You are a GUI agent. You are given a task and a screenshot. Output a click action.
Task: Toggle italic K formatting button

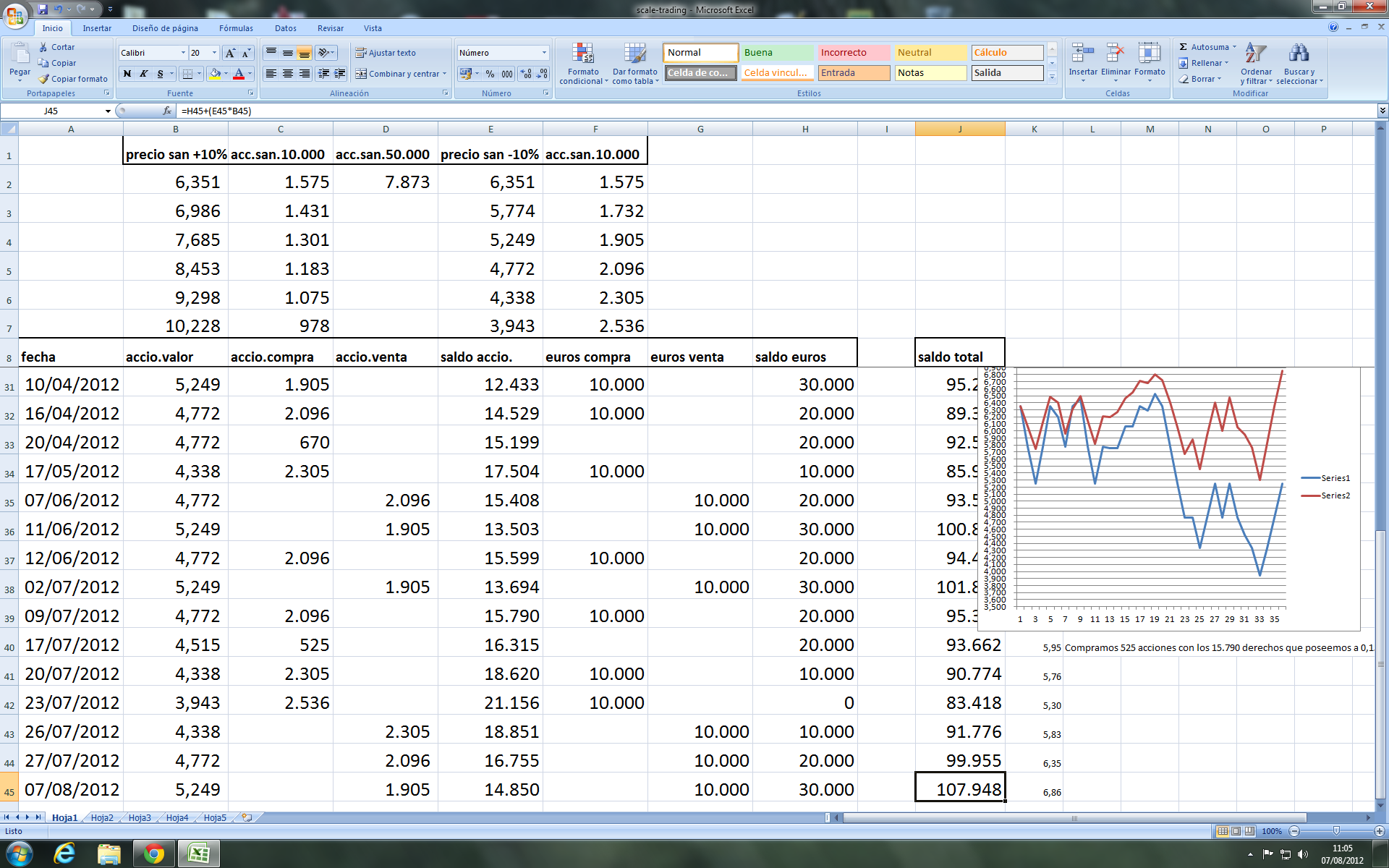click(x=144, y=74)
